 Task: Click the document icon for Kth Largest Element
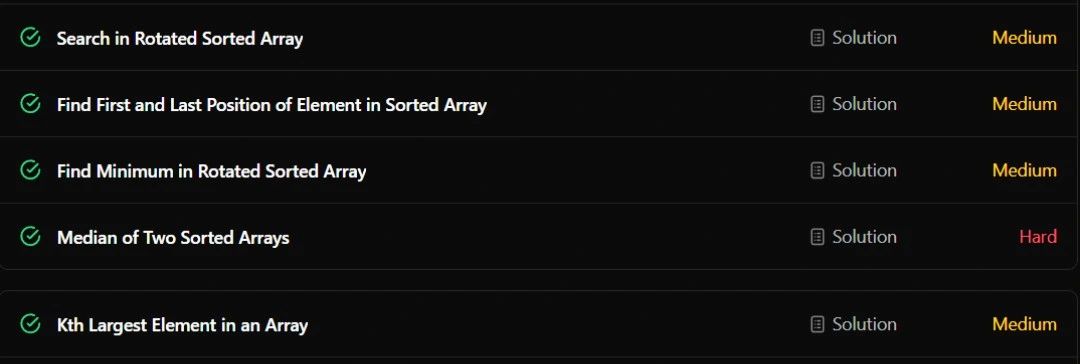coord(817,324)
